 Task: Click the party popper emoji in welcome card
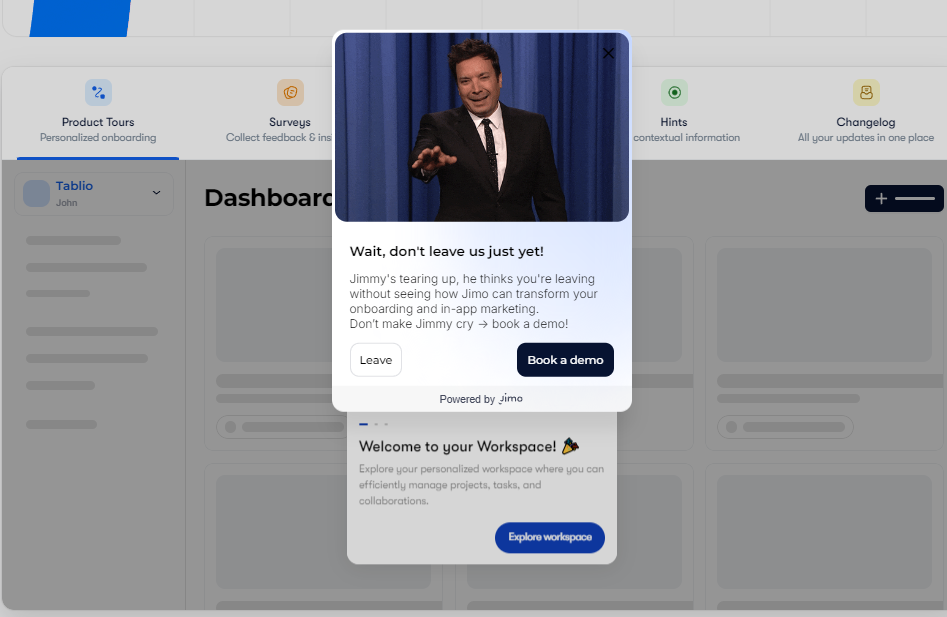click(x=570, y=446)
